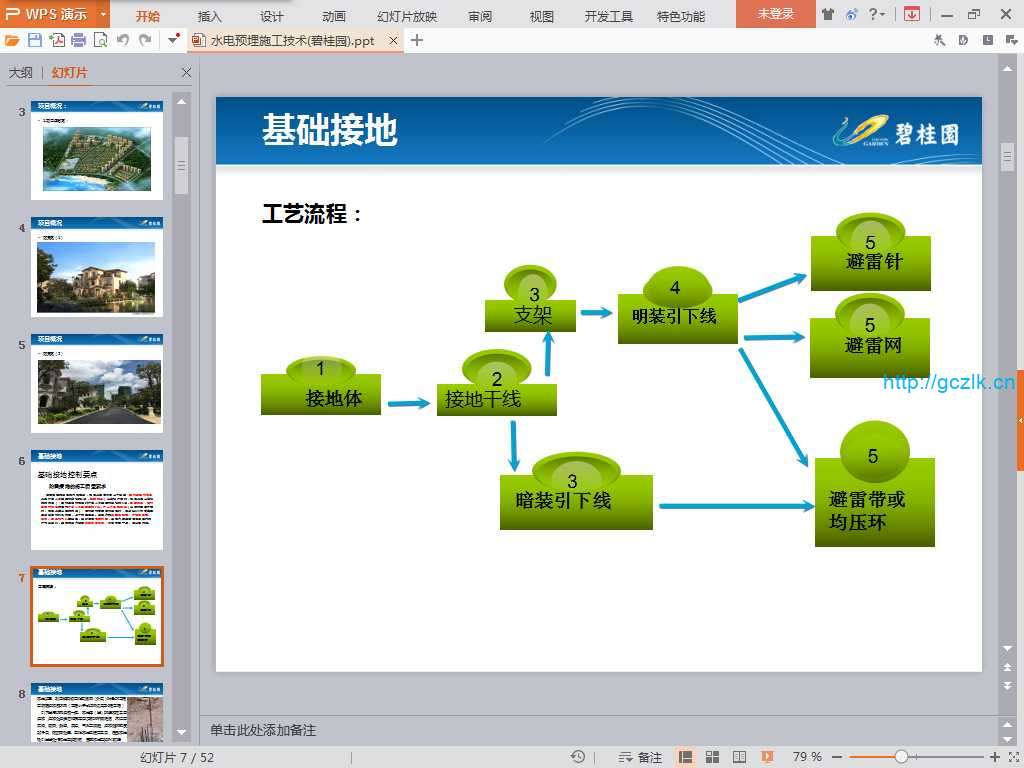This screenshot has height=768, width=1024.
Task: Switch to Slide Sorter grid view
Action: coord(713,757)
